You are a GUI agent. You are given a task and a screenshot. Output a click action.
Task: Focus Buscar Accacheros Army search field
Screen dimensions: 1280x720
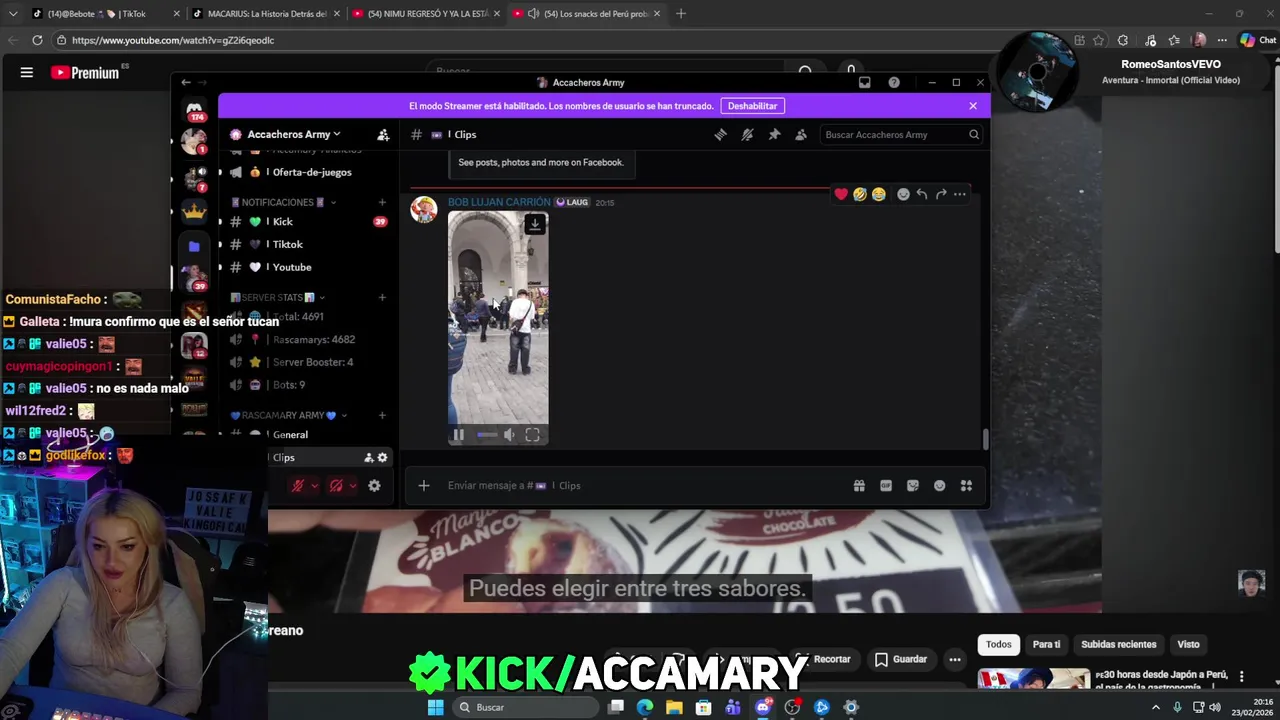tap(902, 134)
